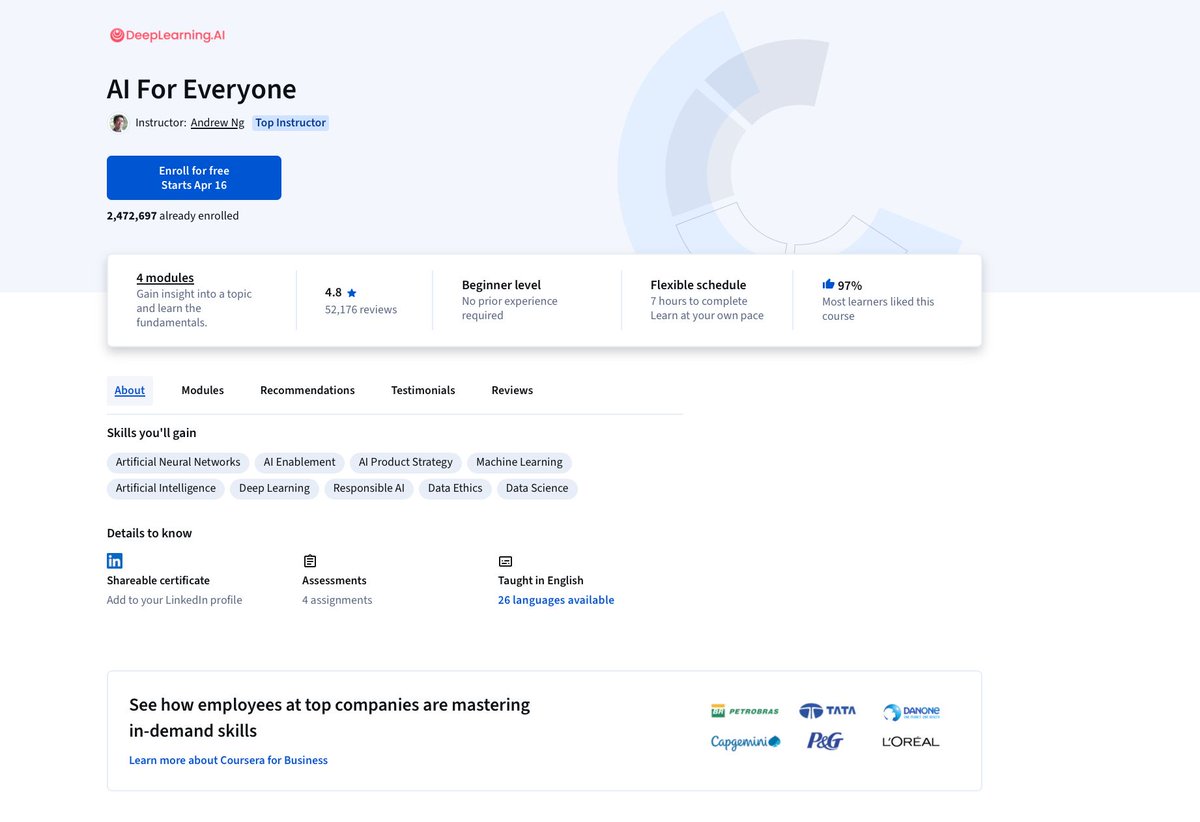Image resolution: width=1200 pixels, height=822 pixels.
Task: Switch to the Modules tab
Action: tap(202, 390)
